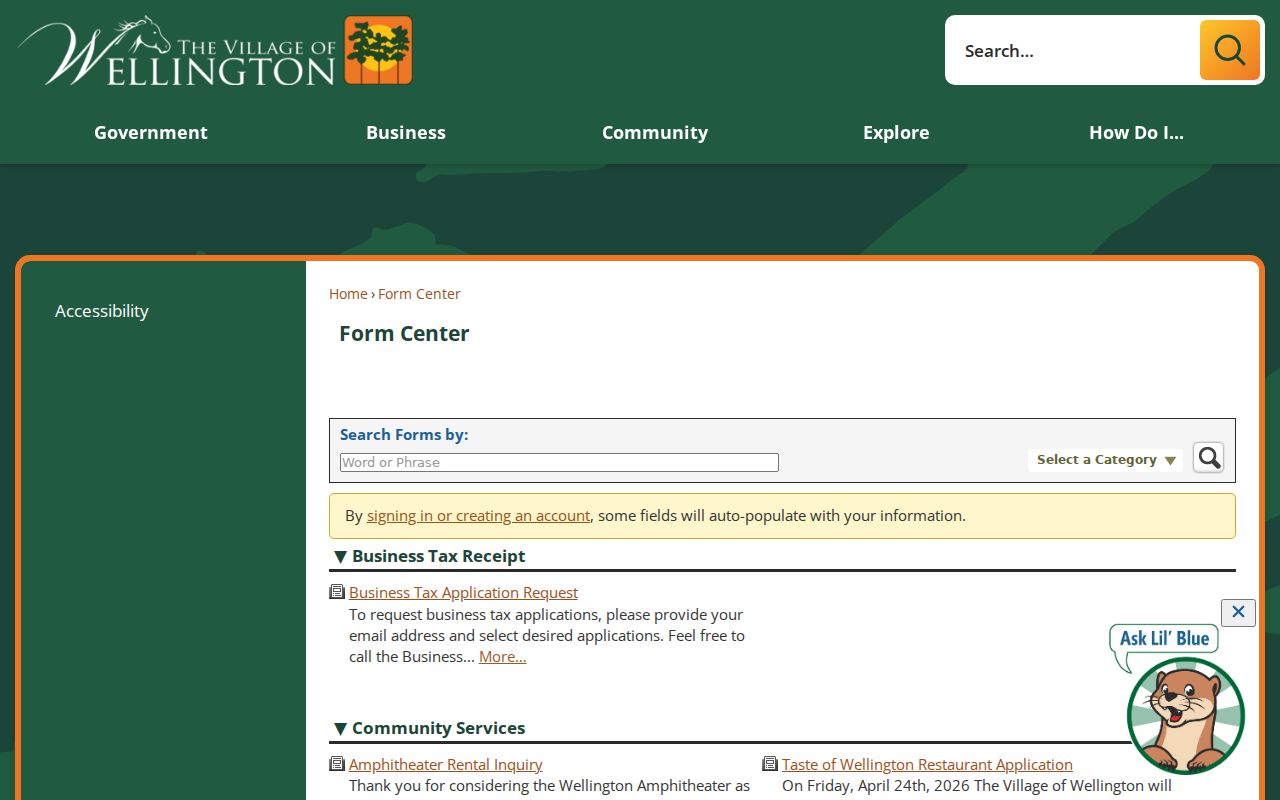
Task: Open the Business menu
Action: (406, 132)
